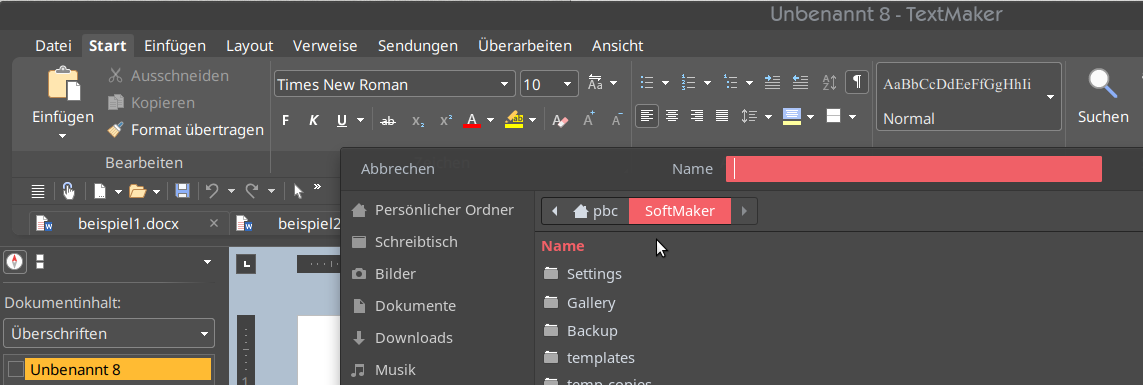Switch to the Ansicht ribbon tab
1143x385 pixels.
click(617, 46)
